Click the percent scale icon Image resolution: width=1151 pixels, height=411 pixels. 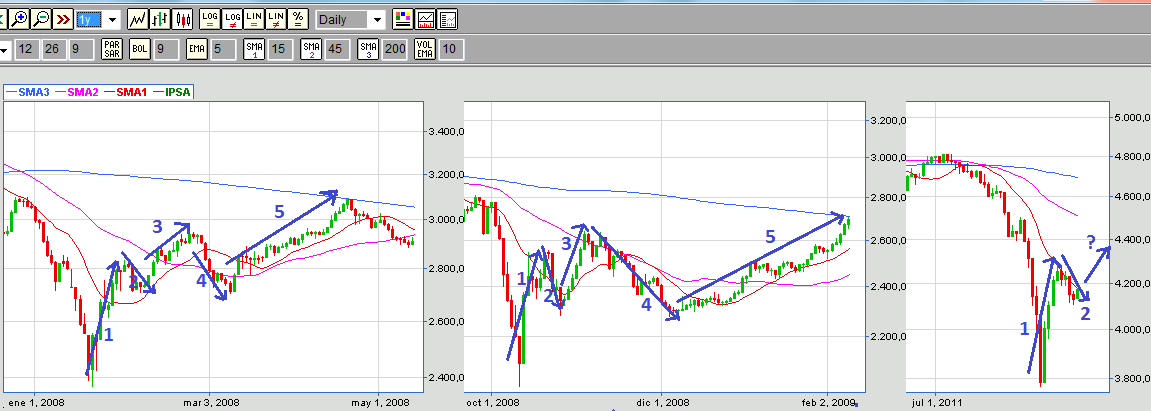pyautogui.click(x=298, y=19)
